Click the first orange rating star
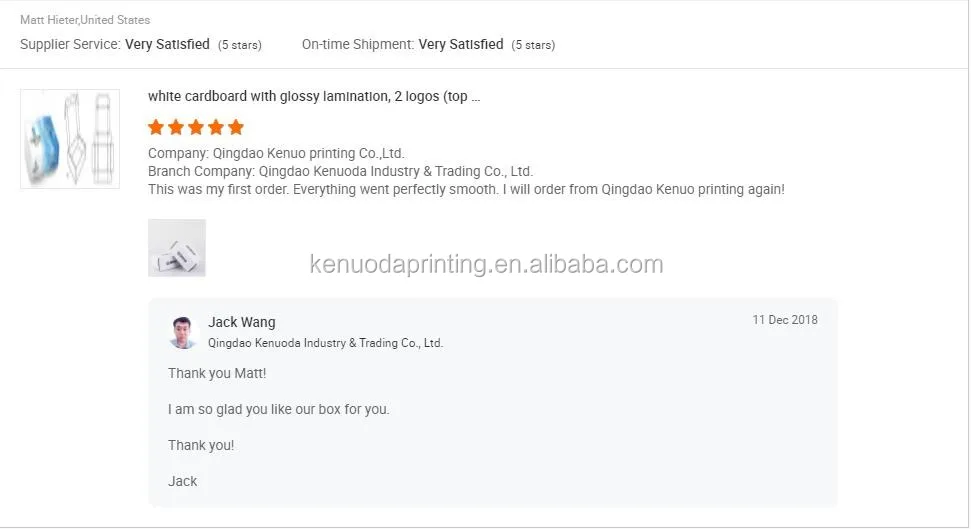 [x=156, y=128]
